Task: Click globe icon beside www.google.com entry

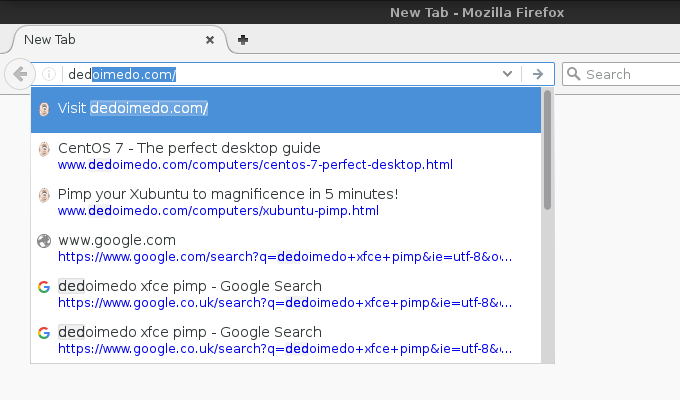Action: (x=44, y=241)
